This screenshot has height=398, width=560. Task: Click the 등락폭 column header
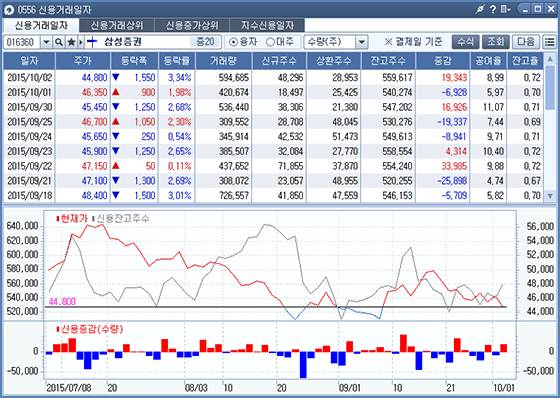coord(134,61)
